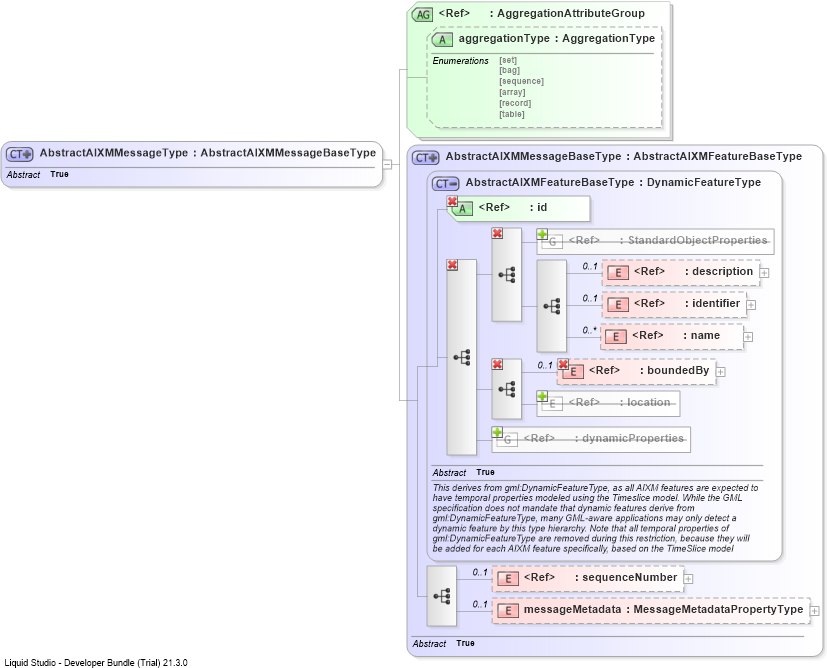Screen dimensions: 827x668
Task: Select the AbstractAIXMMessageBaseType title text
Action: [x=624, y=157]
